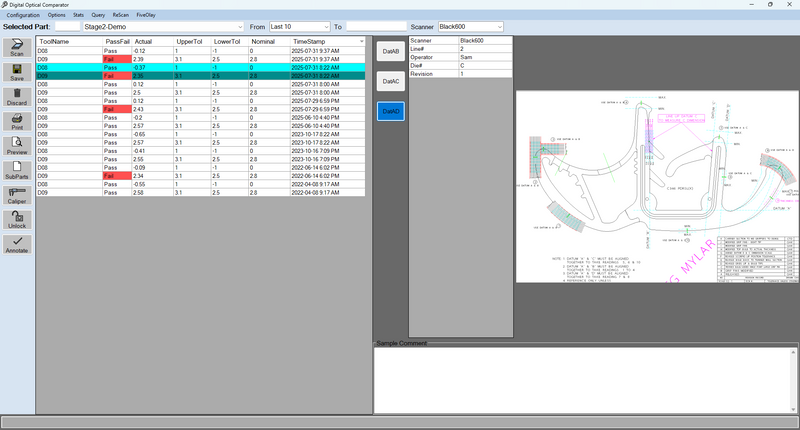Toggle the DatAB datum button

click(x=390, y=51)
